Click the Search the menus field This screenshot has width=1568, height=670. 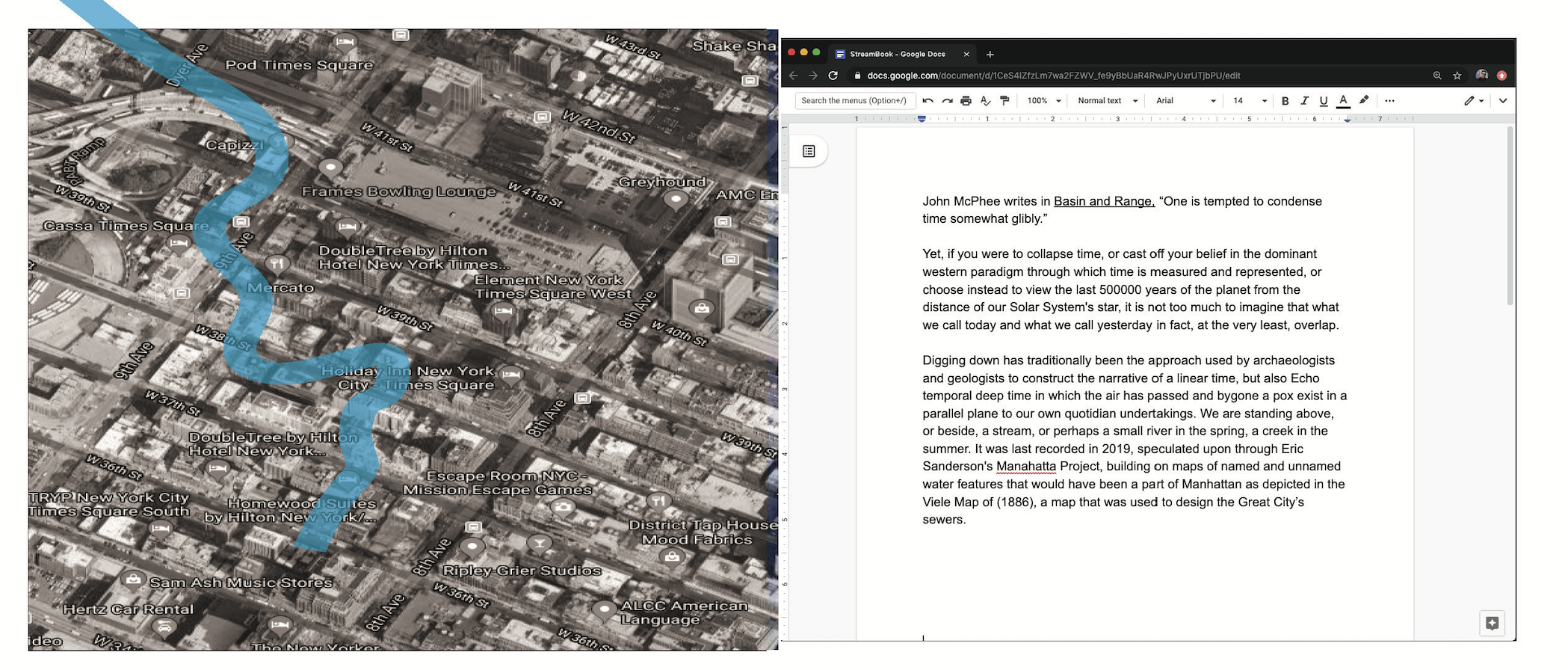pos(854,101)
